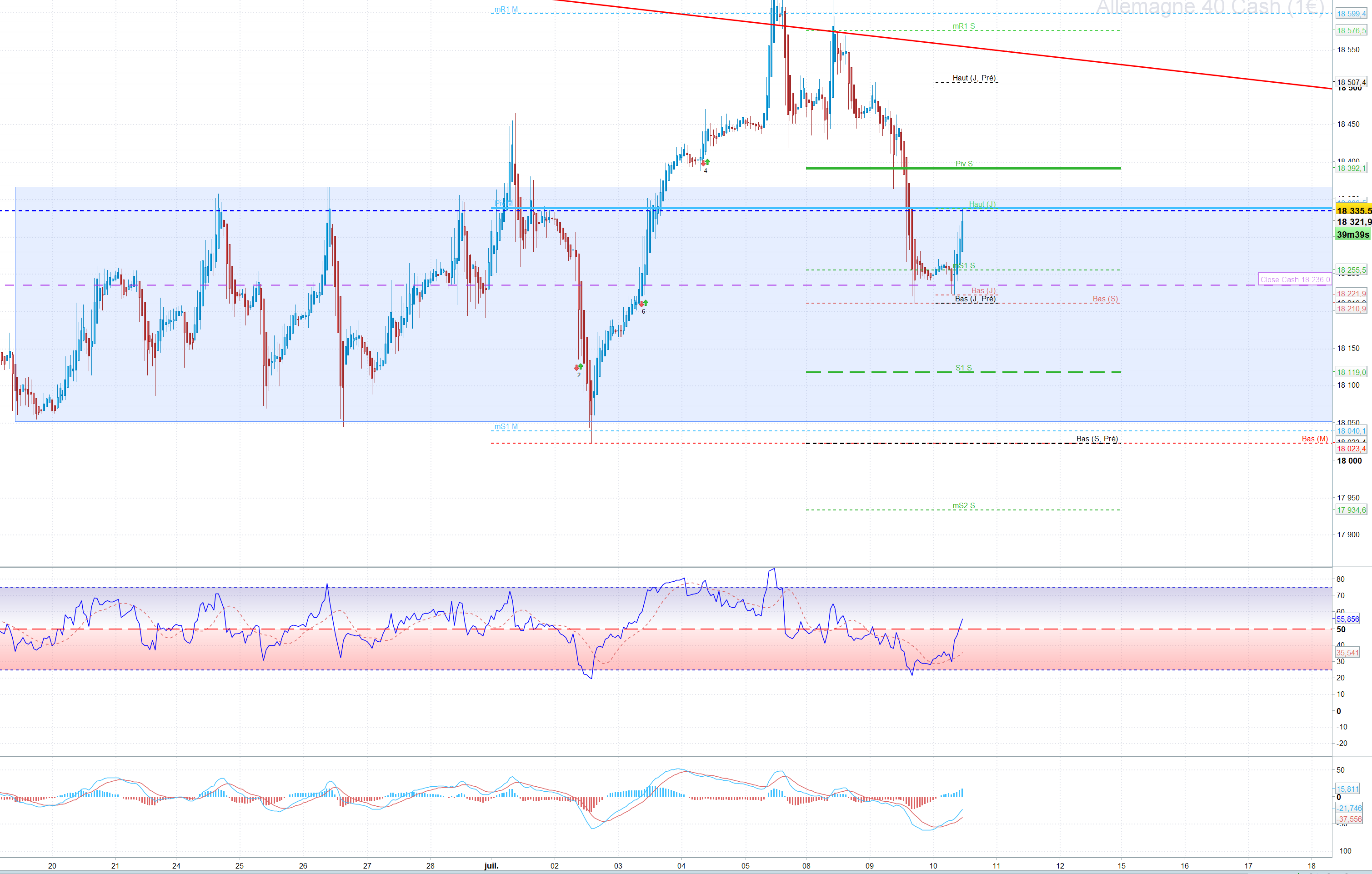The image size is (1372, 874).
Task: Select the S1 S support label
Action: click(x=963, y=368)
